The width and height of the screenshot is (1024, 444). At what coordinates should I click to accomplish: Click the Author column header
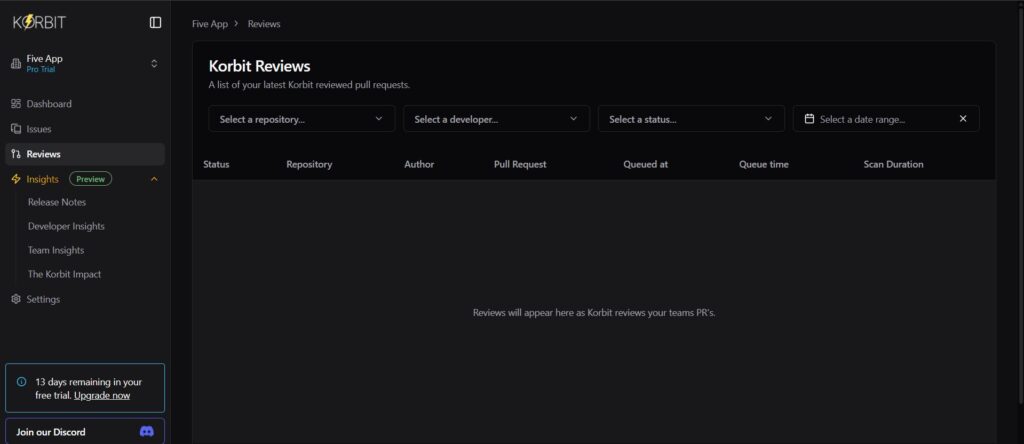[419, 165]
